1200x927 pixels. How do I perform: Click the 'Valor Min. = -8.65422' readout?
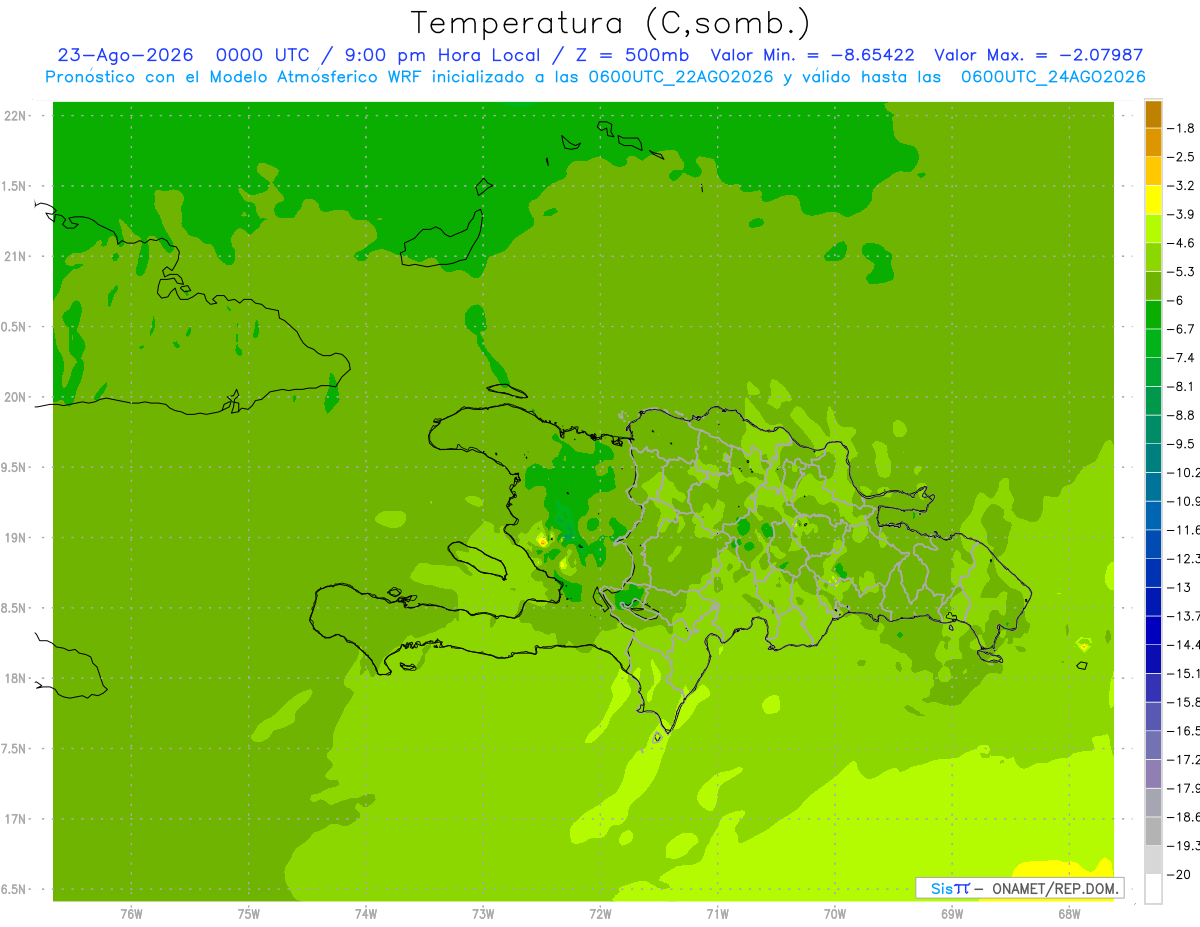pos(812,55)
